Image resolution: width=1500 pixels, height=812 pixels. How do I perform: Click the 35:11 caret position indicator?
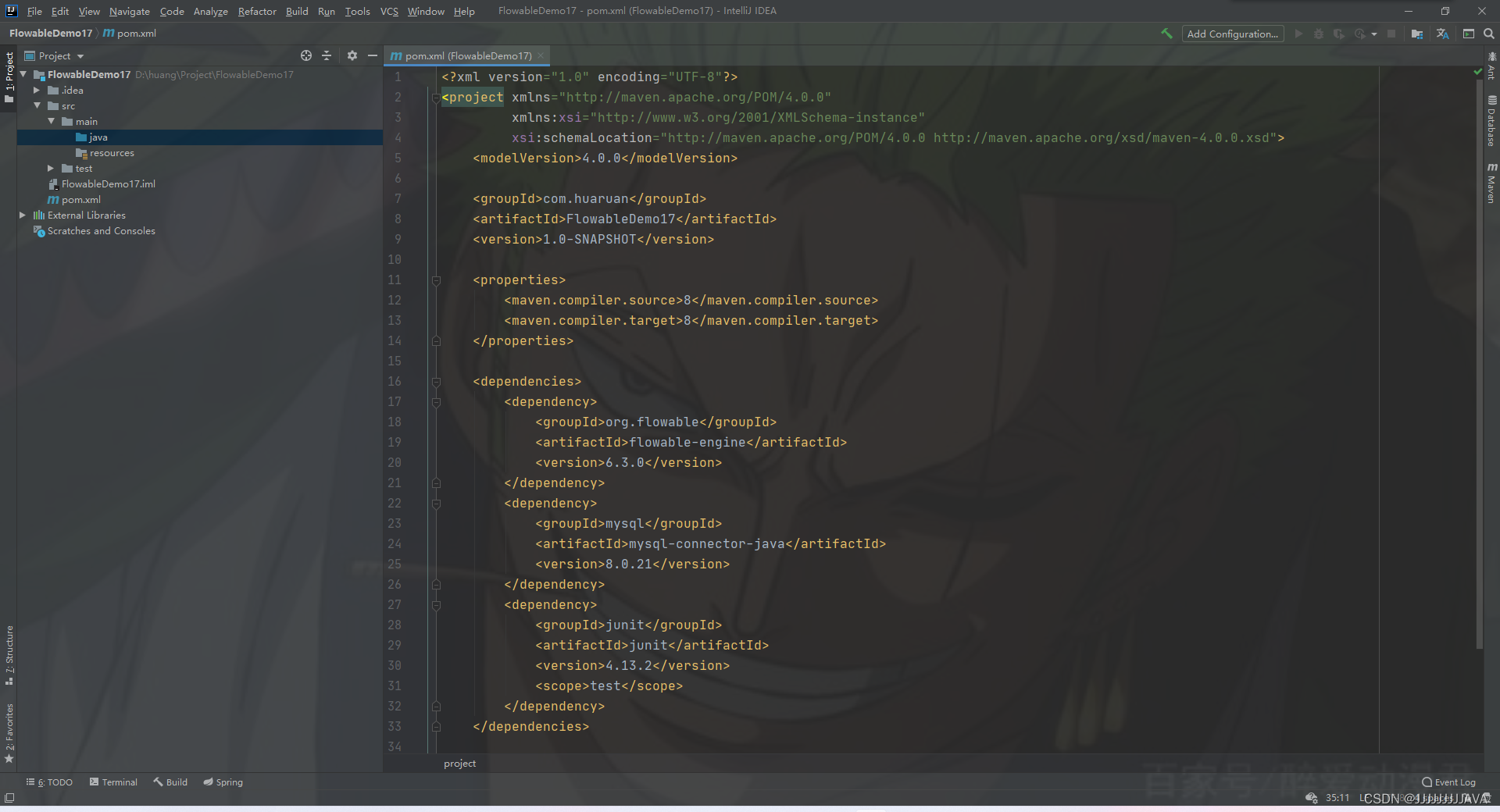[x=1337, y=797]
